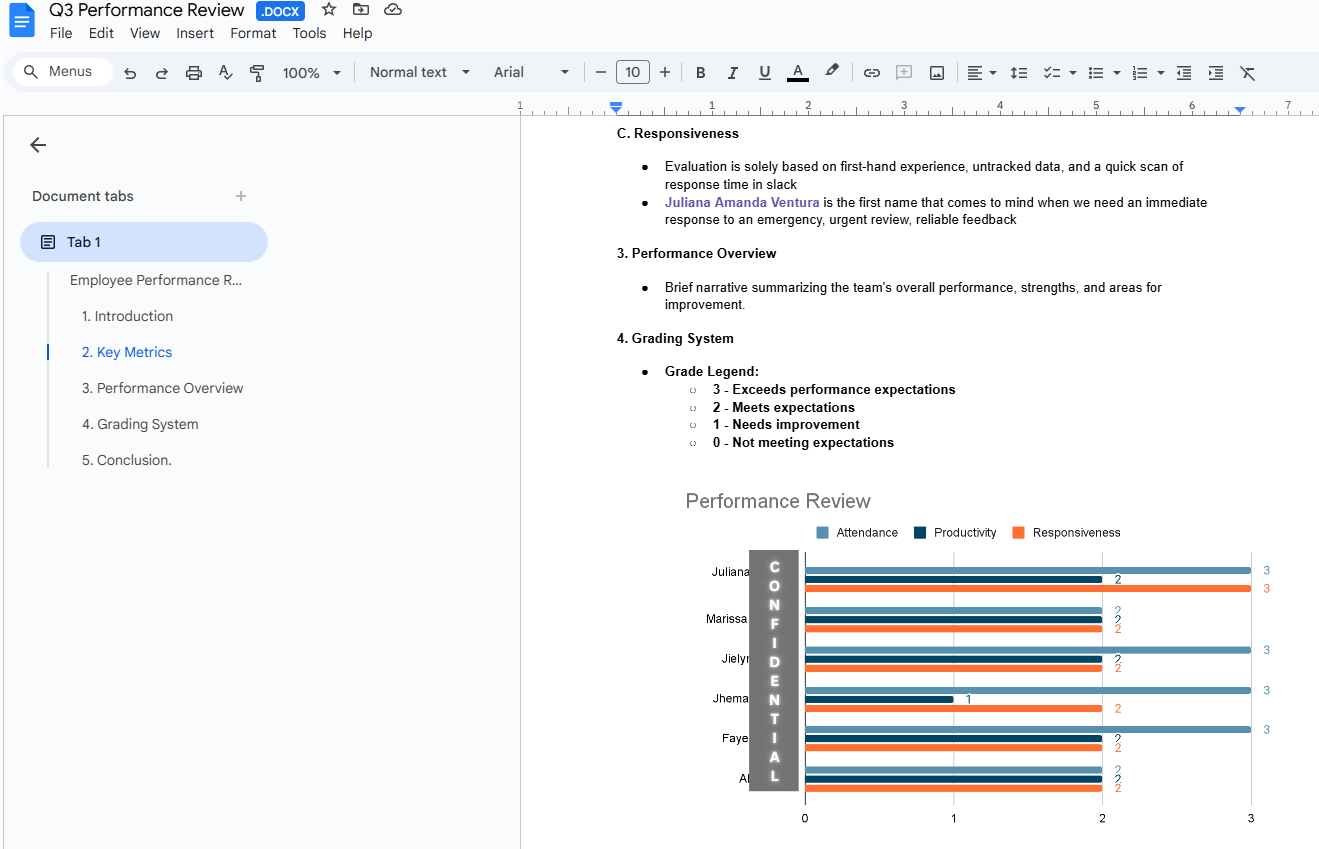Image resolution: width=1319 pixels, height=849 pixels.
Task: Open the text alignment dropdown
Action: pos(982,73)
